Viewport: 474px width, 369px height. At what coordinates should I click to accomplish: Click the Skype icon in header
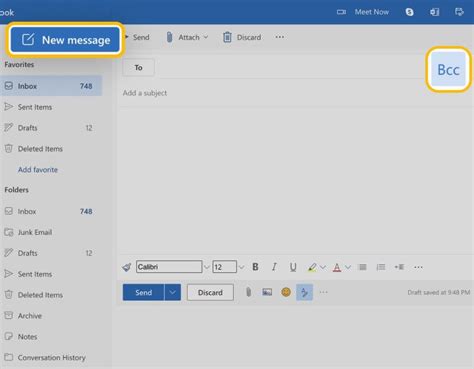point(409,12)
